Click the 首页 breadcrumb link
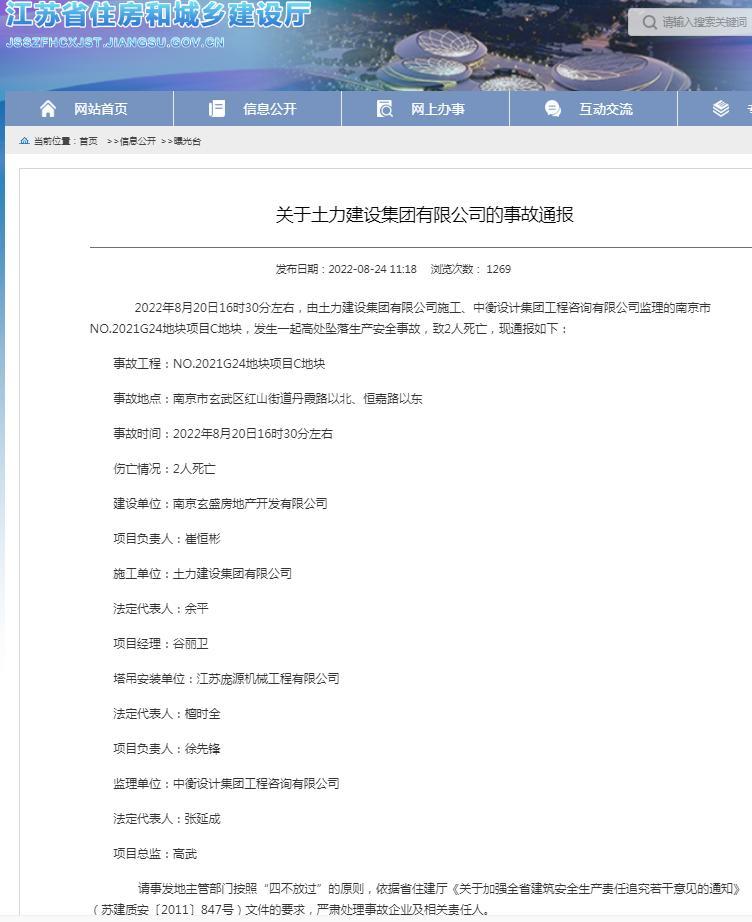 pos(88,141)
